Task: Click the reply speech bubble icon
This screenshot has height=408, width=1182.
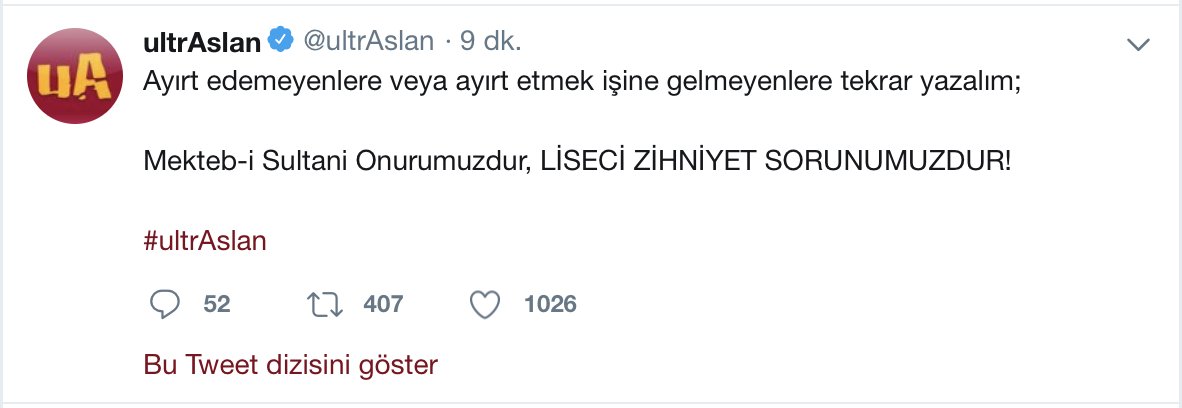Action: tap(164, 304)
